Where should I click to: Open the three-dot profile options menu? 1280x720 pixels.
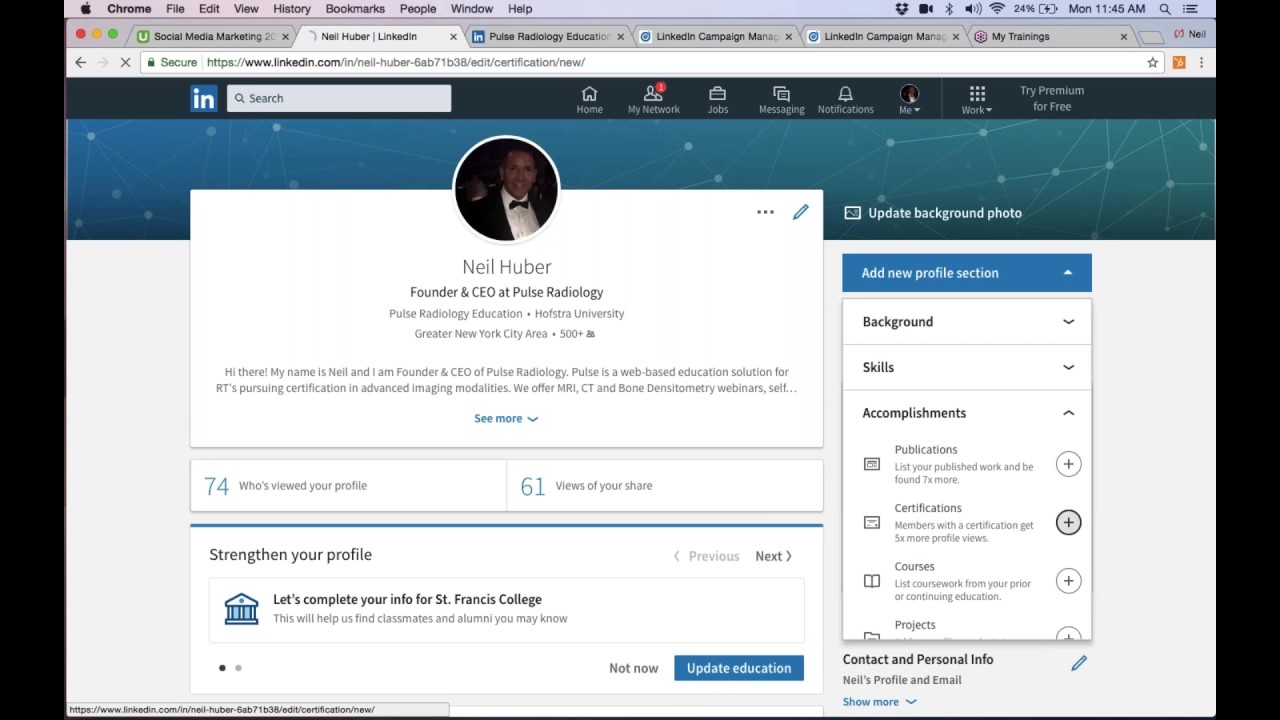pos(765,212)
